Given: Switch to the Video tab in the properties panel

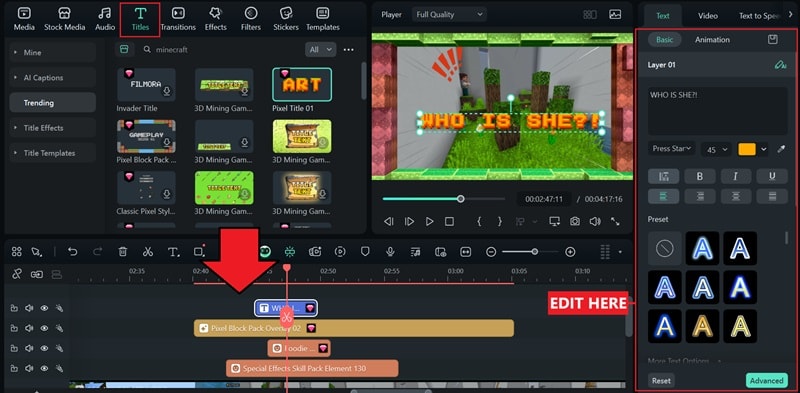Looking at the screenshot, I should pos(708,16).
